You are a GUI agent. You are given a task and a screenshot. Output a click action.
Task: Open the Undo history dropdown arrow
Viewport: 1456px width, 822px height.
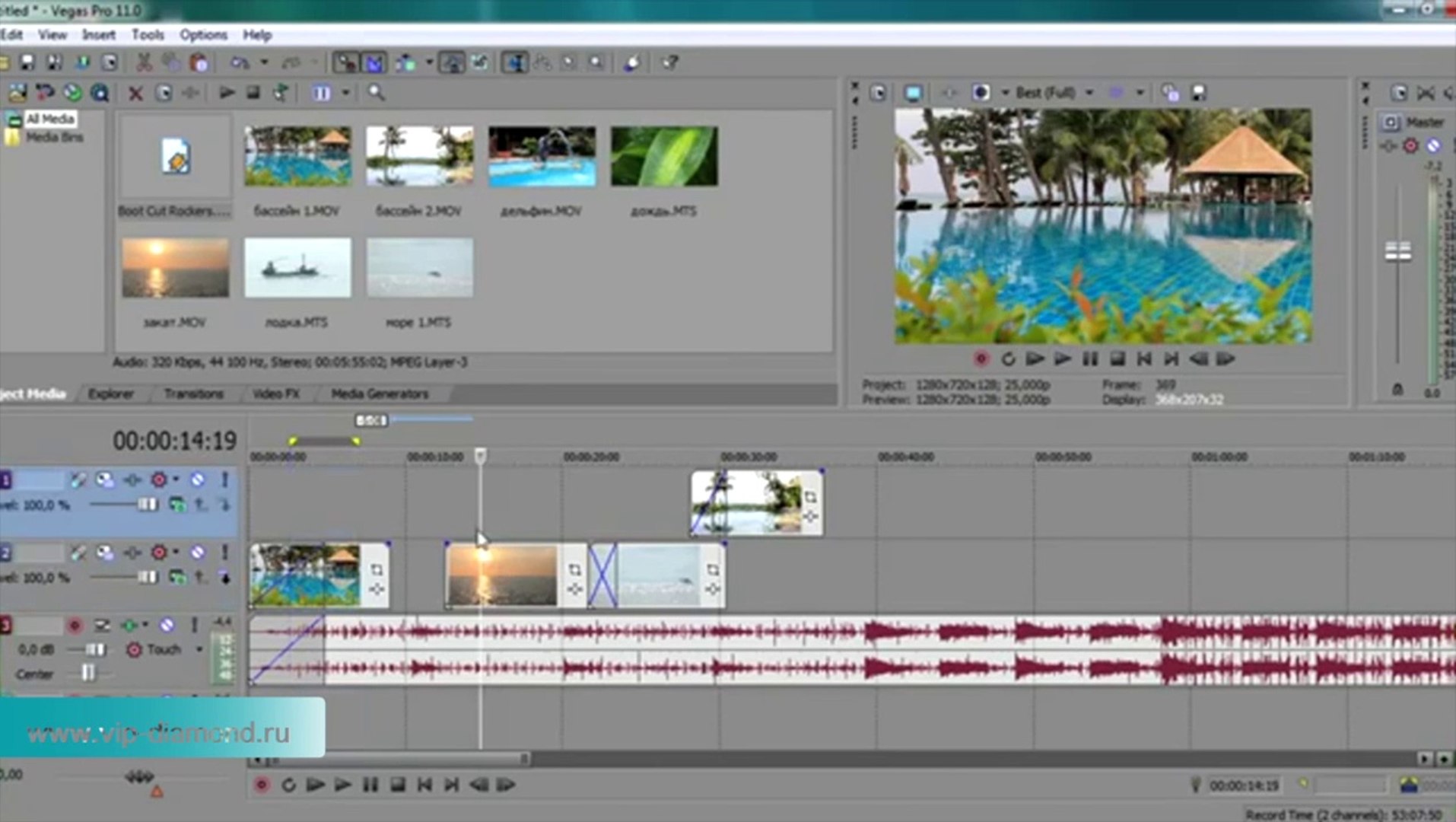point(264,62)
